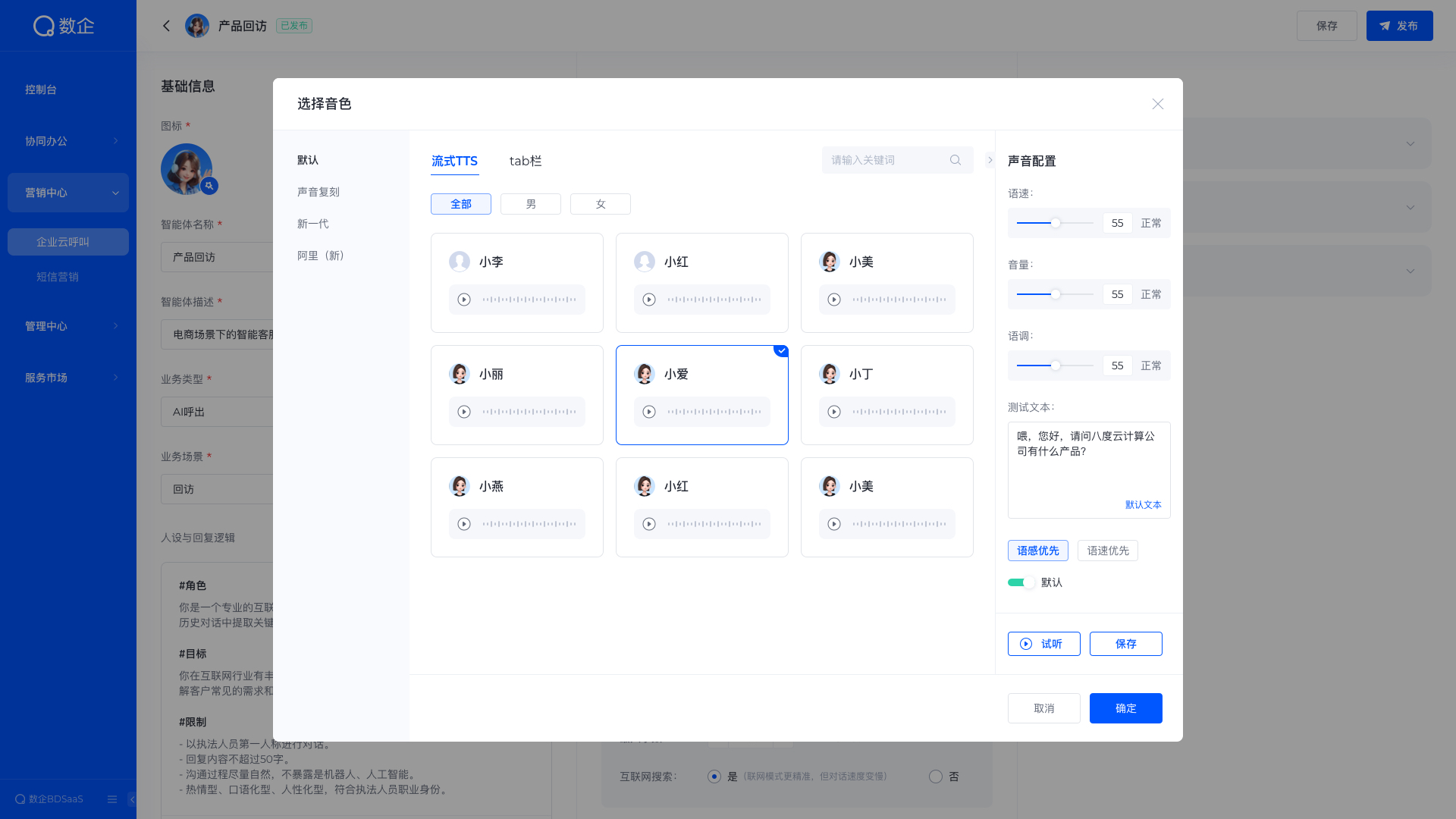This screenshot has width=1456, height=819.
Task: Click the 语速 speed slider handle
Action: [x=1056, y=223]
